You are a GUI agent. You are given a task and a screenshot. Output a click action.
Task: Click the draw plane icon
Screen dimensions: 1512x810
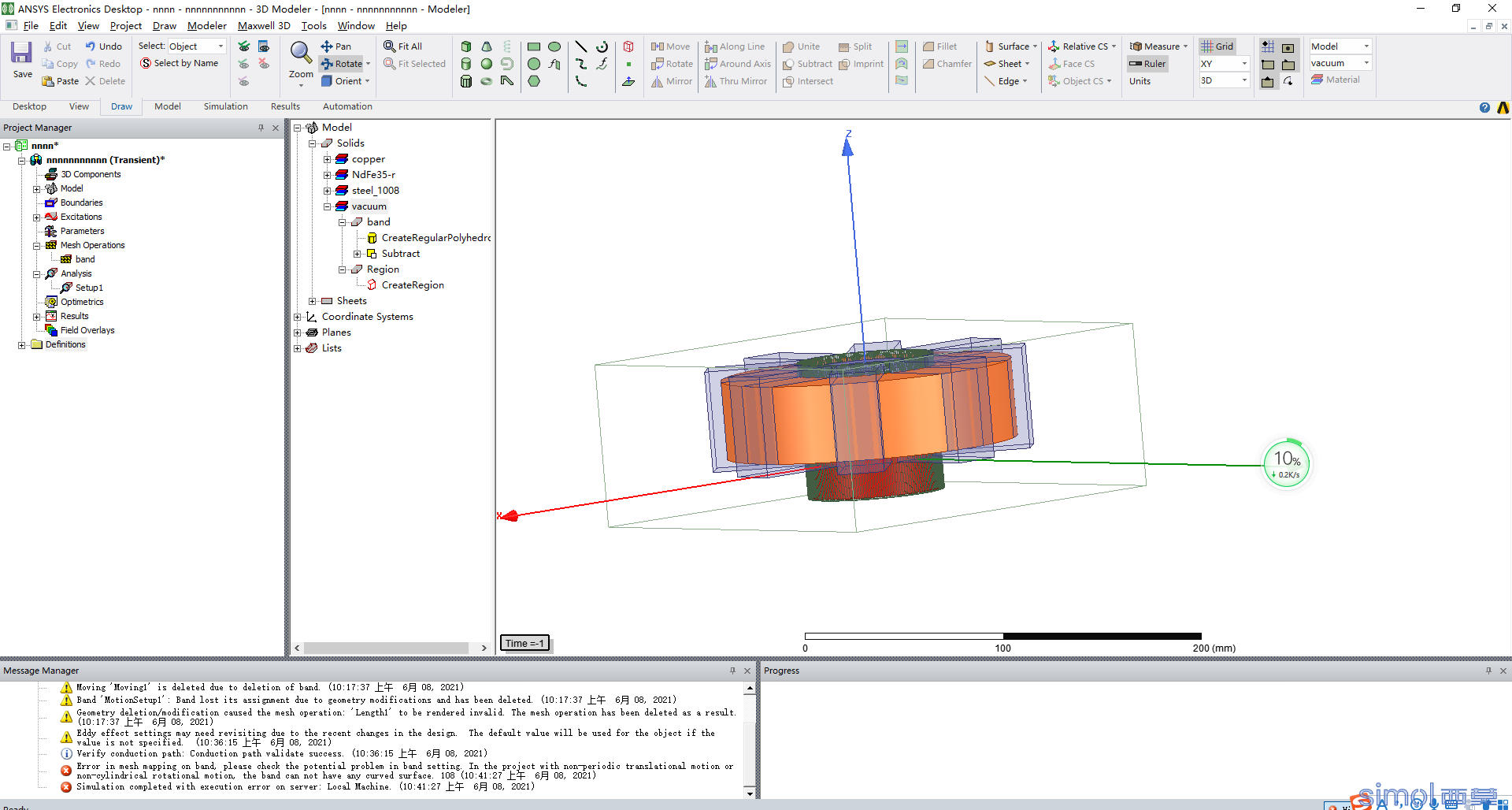628,81
